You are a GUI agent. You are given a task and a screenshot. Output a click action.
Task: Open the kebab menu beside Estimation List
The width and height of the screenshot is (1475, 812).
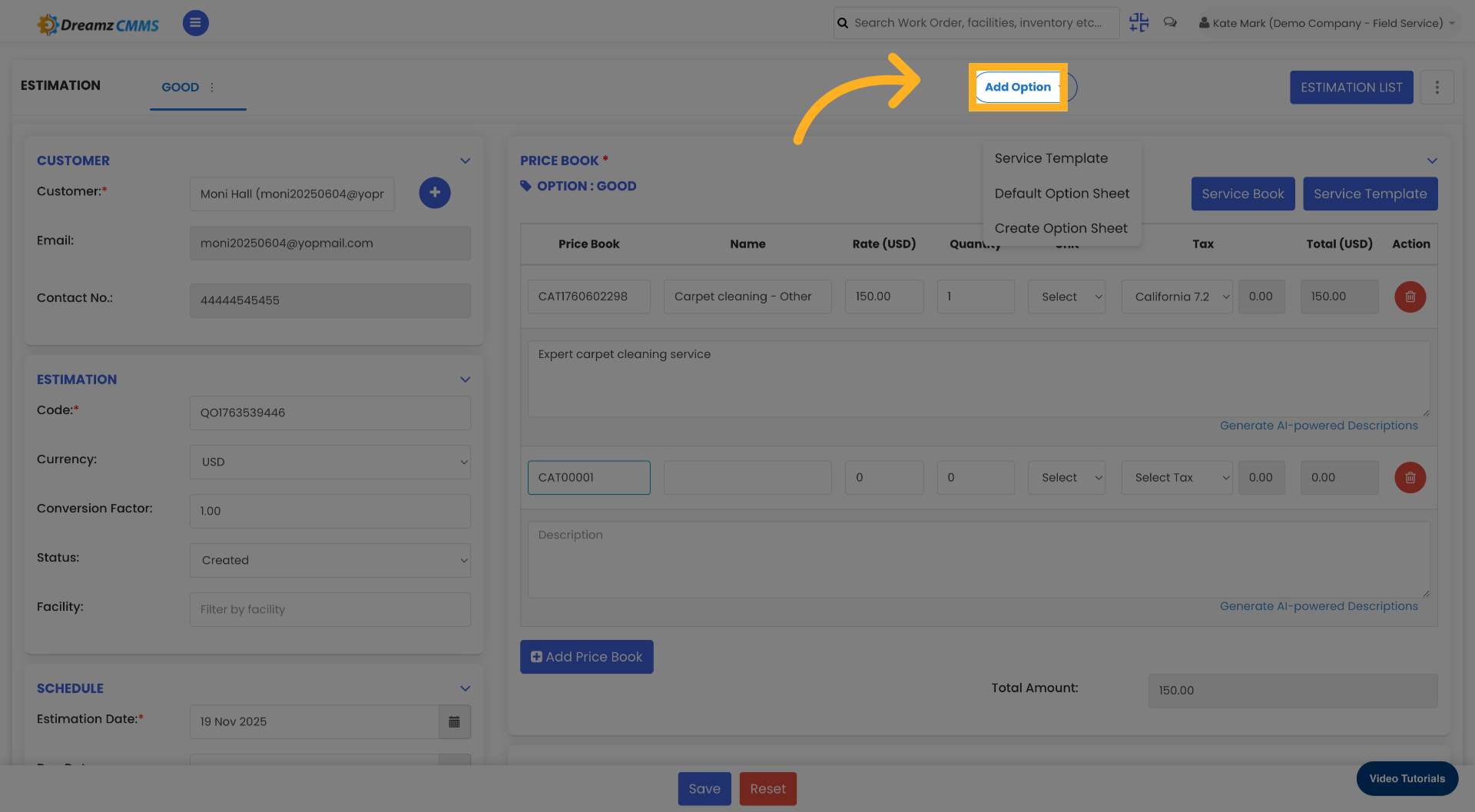1437,87
